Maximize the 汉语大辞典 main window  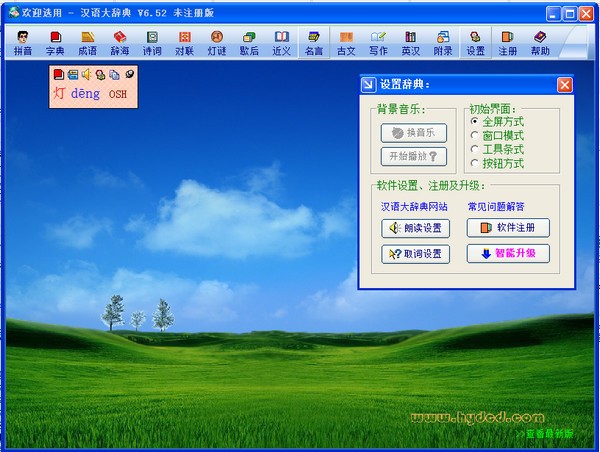(570, 14)
